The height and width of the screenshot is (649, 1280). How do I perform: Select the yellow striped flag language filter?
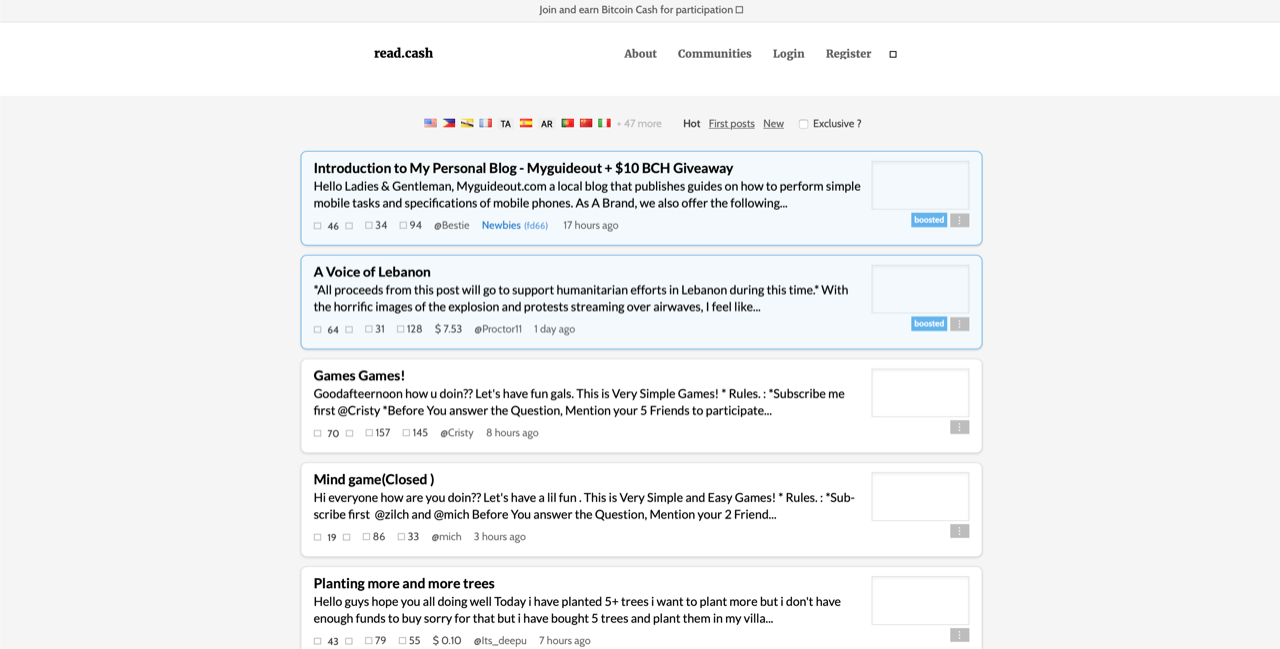[467, 123]
